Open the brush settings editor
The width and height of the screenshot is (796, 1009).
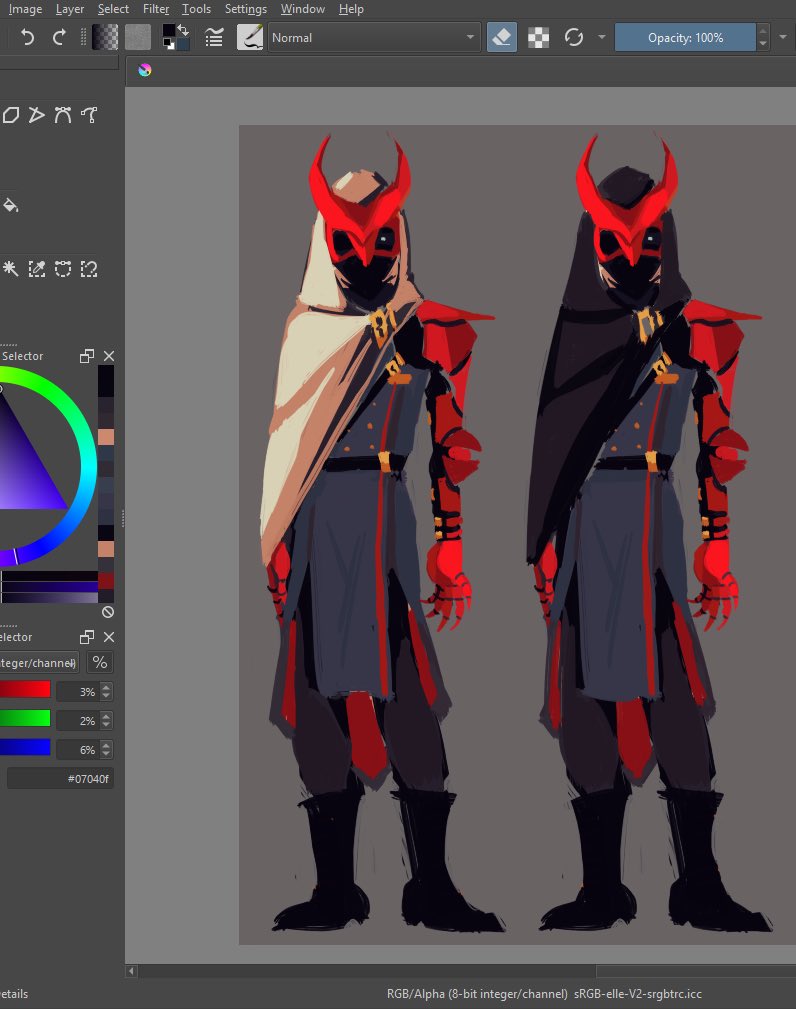(214, 38)
